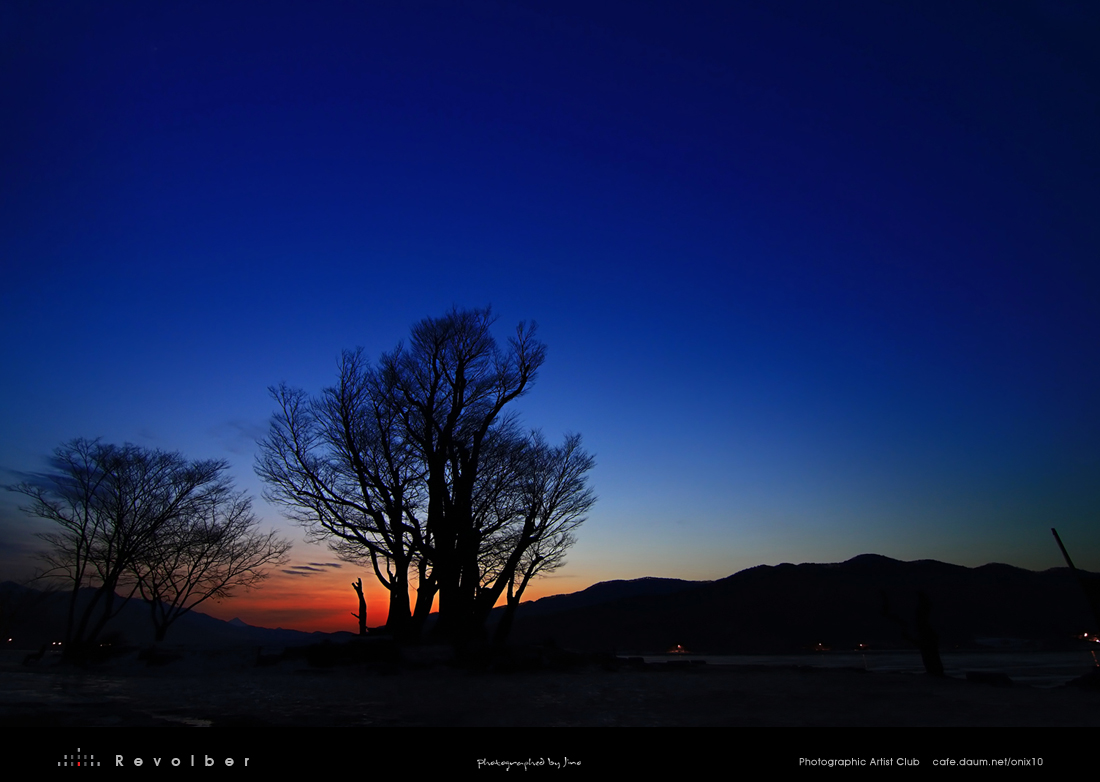Select the Photographic Artist Club text
Image resolution: width=1100 pixels, height=782 pixels.
(859, 762)
